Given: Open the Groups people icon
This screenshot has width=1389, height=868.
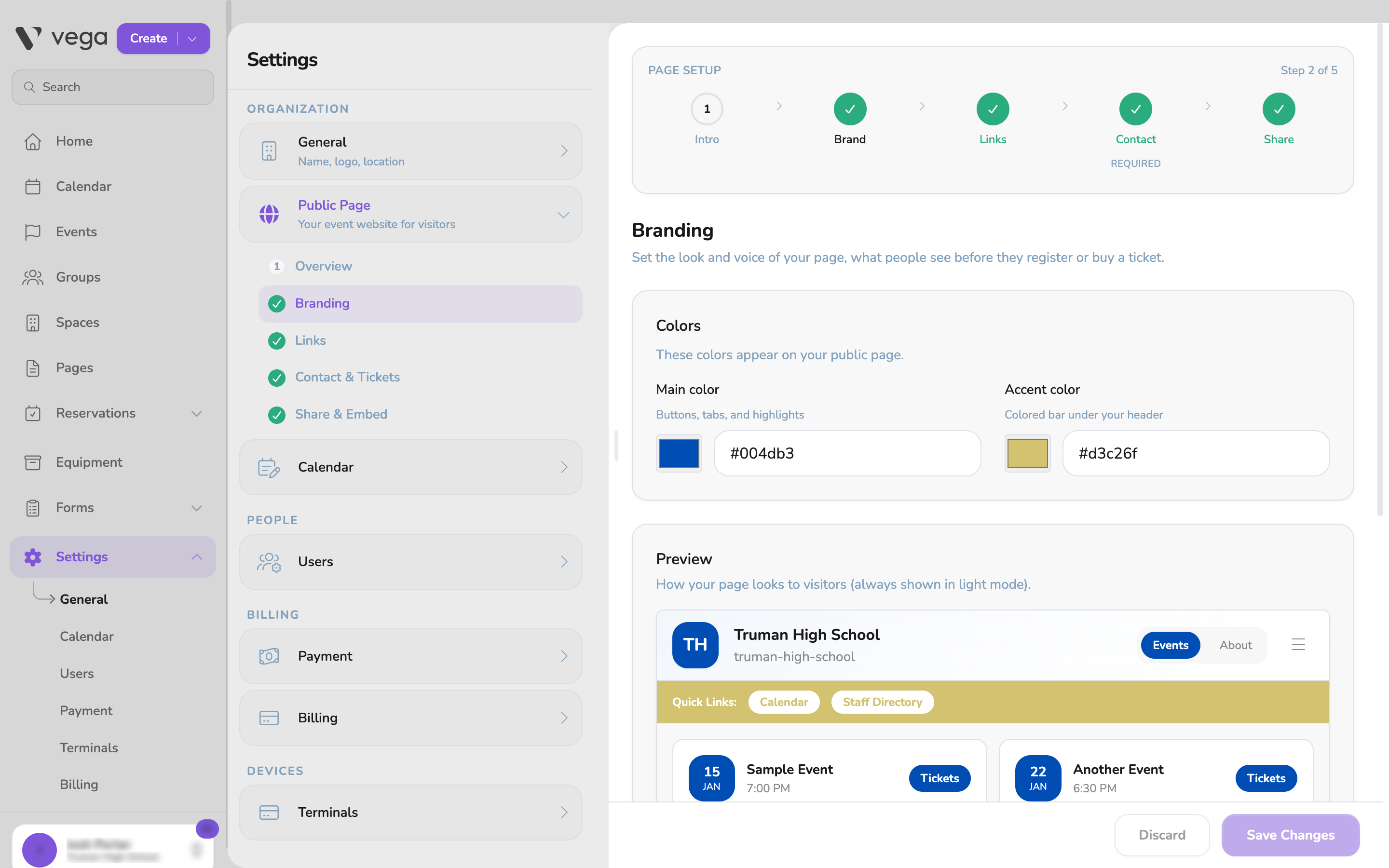Looking at the screenshot, I should coord(33,277).
